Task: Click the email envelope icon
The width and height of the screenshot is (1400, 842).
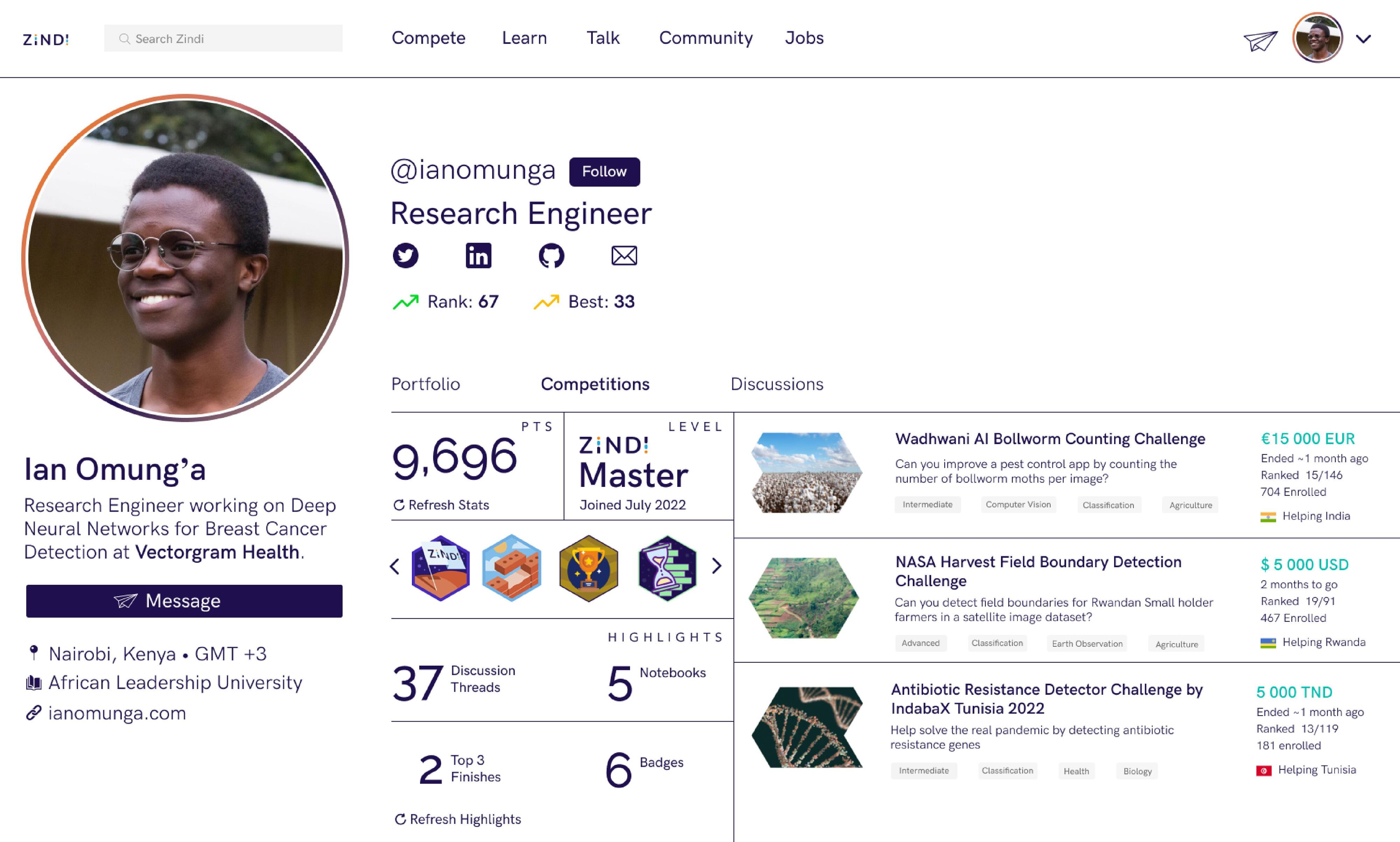Action: tap(624, 255)
